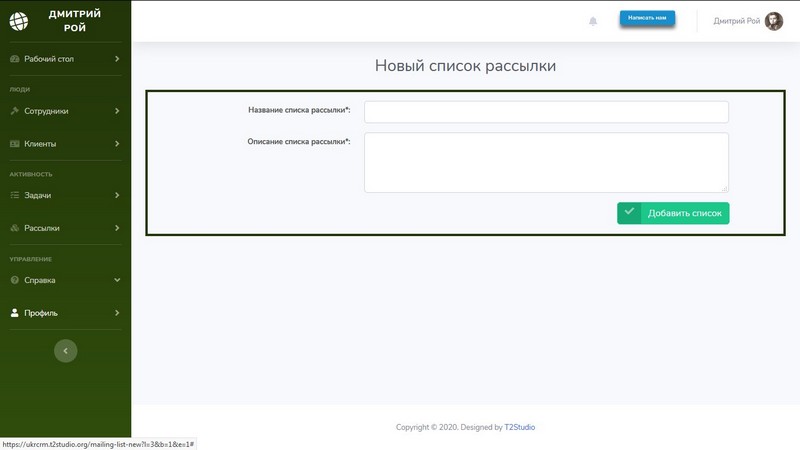Click the Рассылки icon in sidebar

[14, 228]
